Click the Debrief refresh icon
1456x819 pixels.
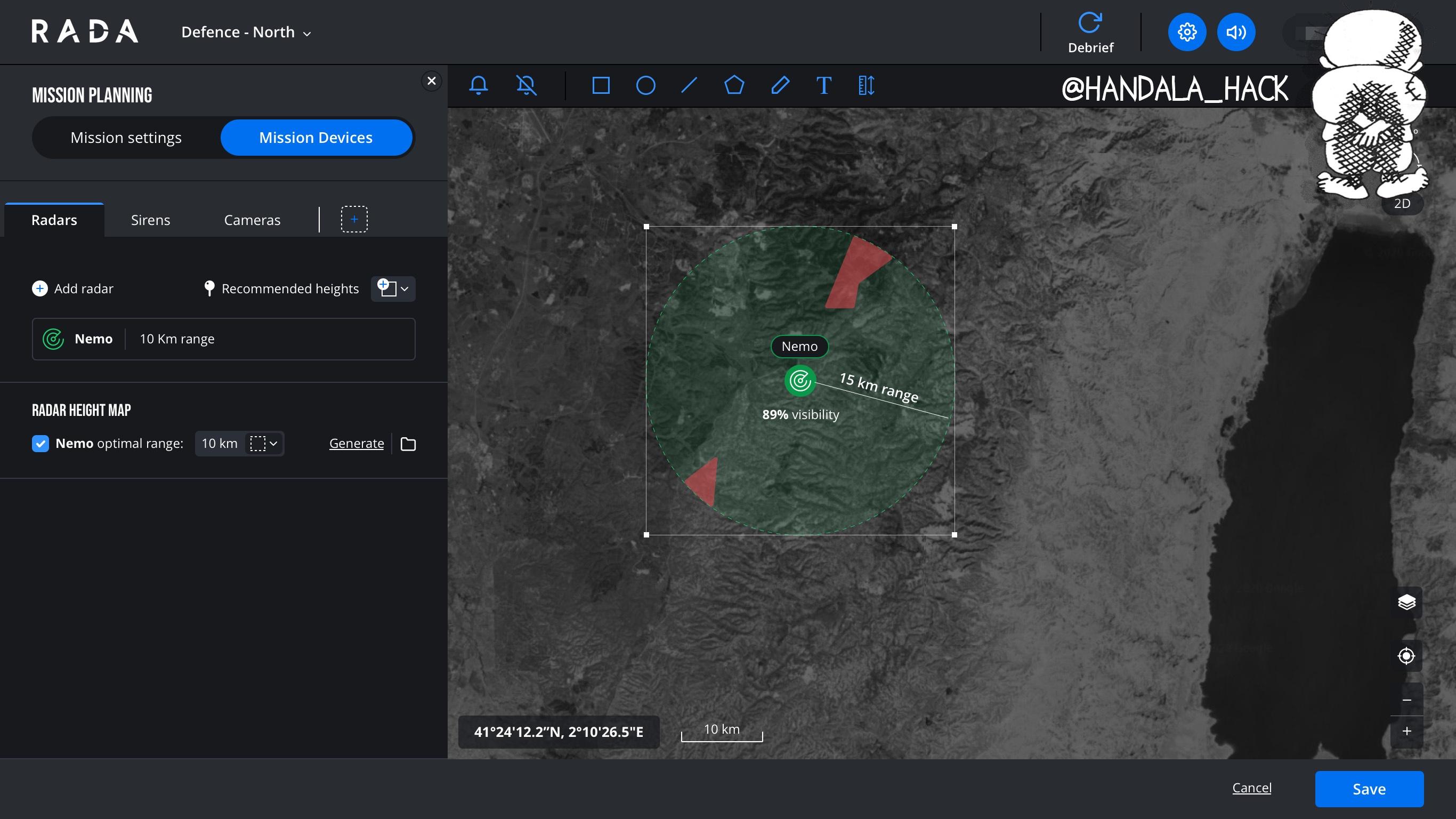click(1090, 22)
